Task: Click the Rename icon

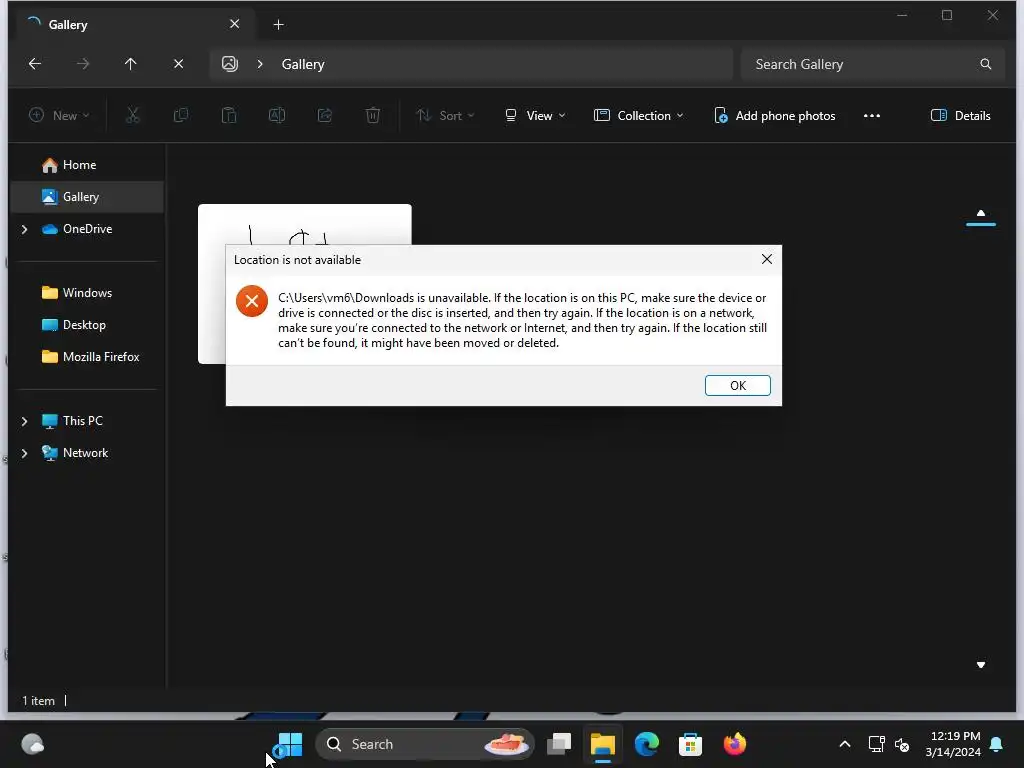Action: click(x=277, y=116)
